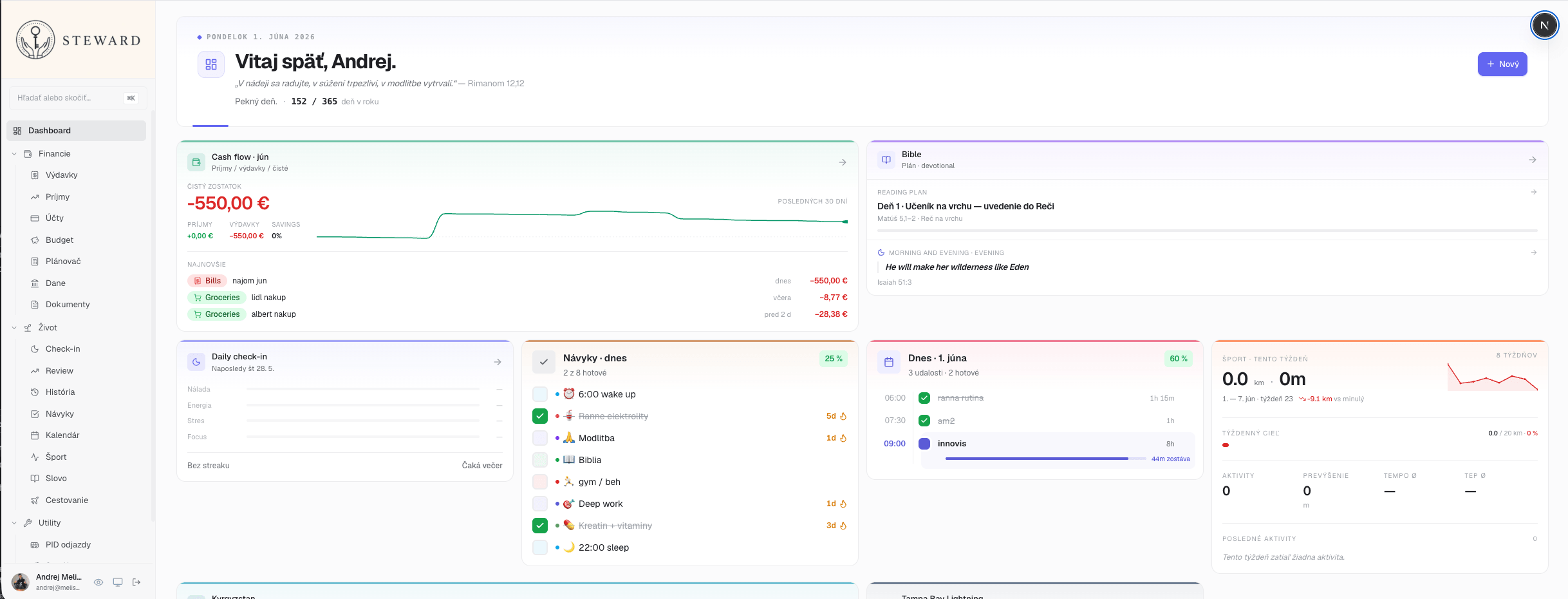Open Cash flow card via arrow
Image resolution: width=1568 pixels, height=599 pixels.
843,162
